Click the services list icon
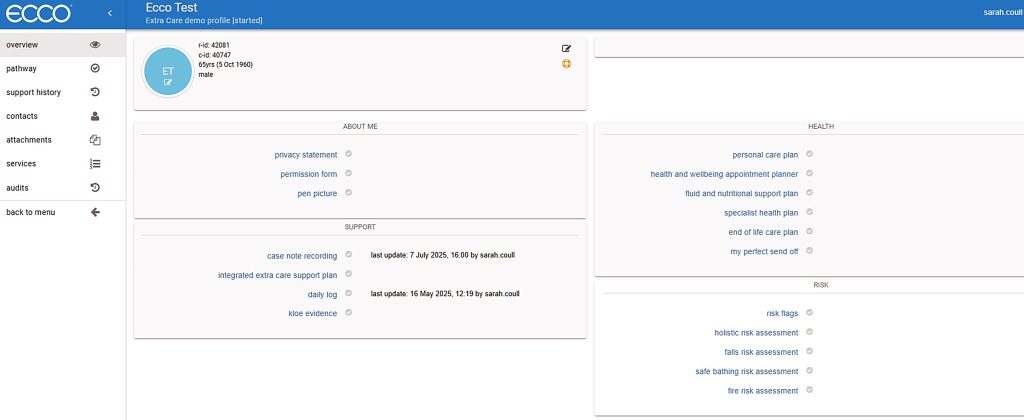Image resolution: width=1024 pixels, height=420 pixels. point(95,164)
